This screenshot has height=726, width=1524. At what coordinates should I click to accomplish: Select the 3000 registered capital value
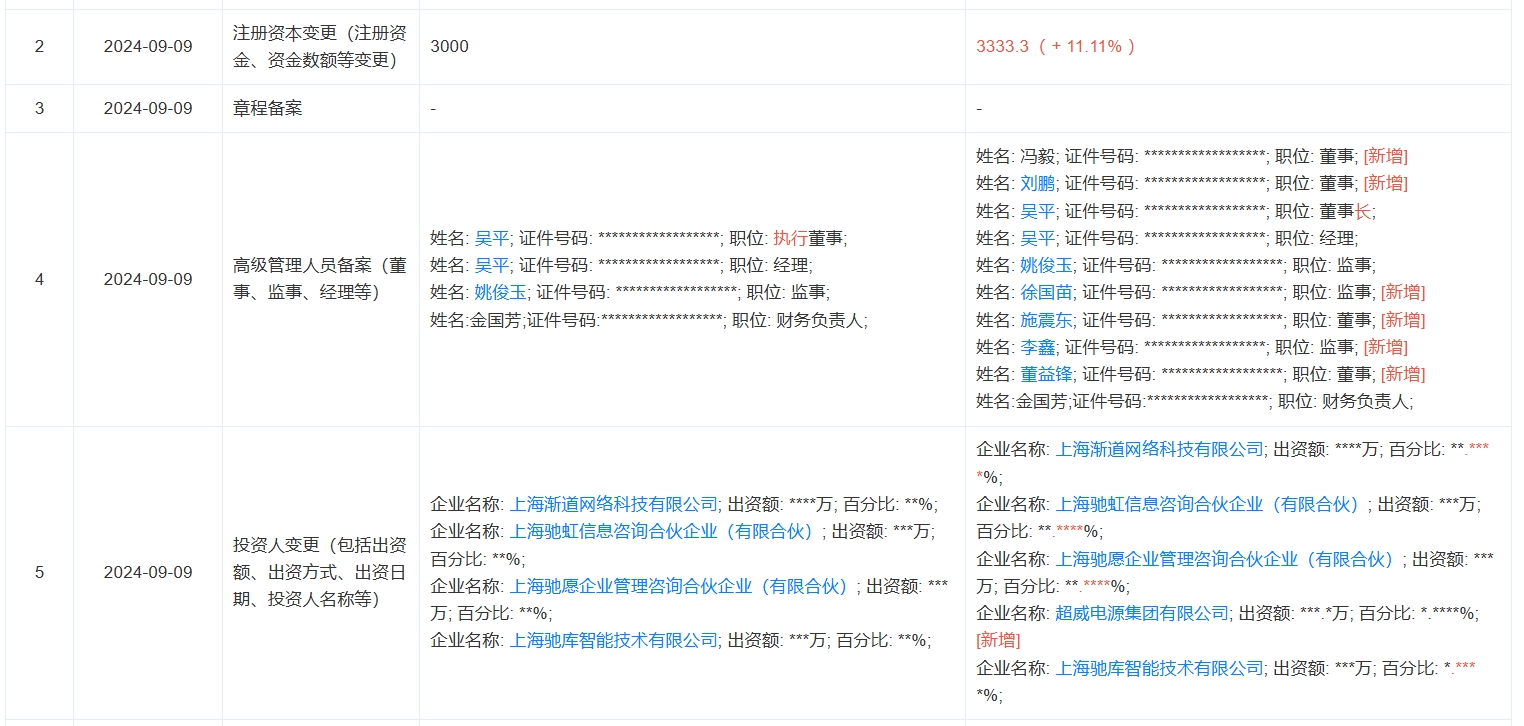(449, 47)
